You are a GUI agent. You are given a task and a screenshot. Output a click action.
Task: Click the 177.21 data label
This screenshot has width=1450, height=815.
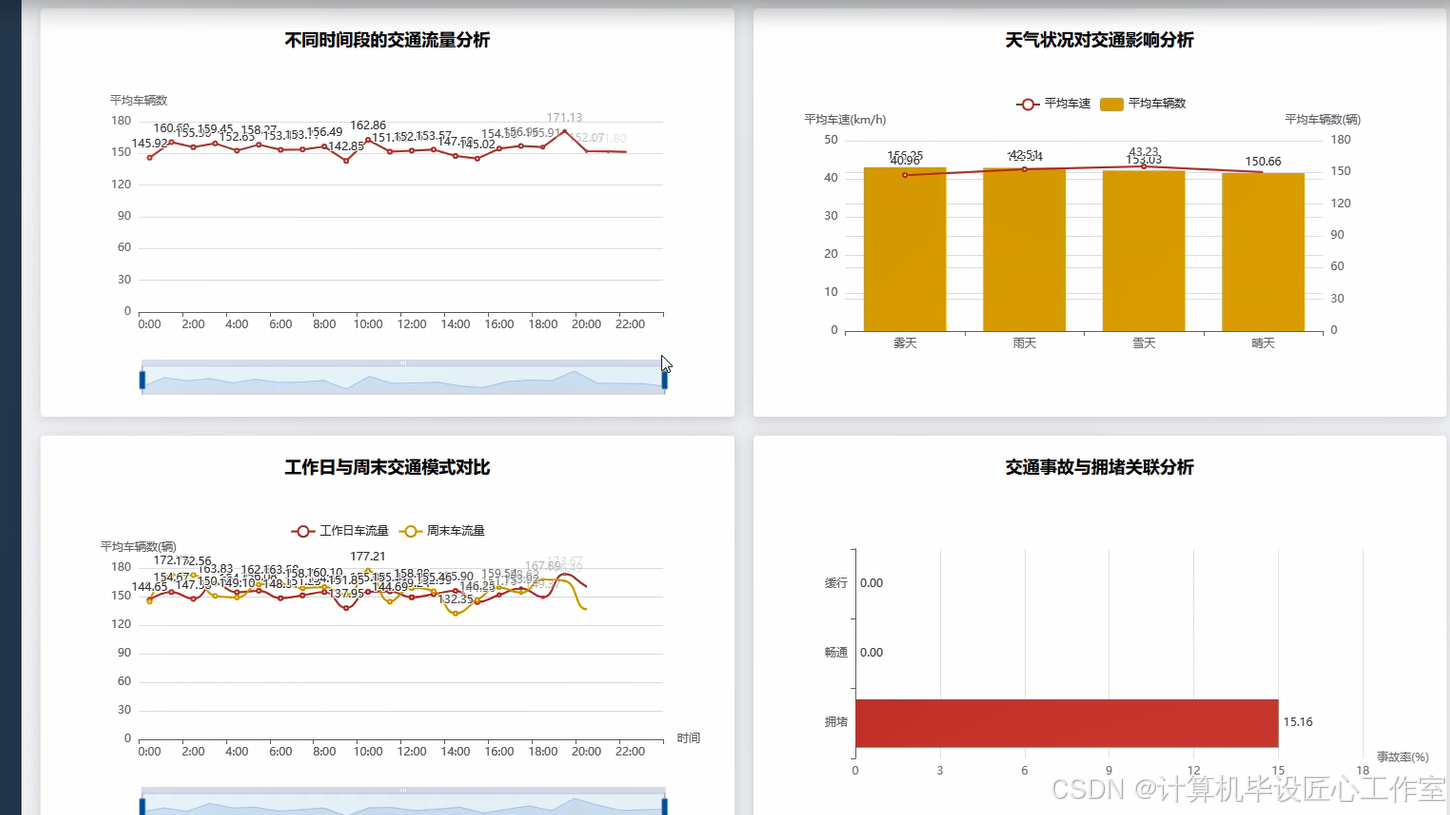(x=368, y=557)
